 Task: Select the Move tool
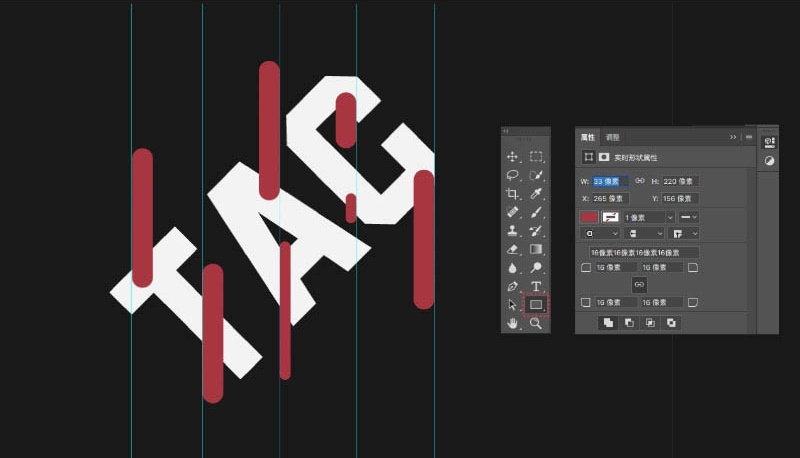512,157
